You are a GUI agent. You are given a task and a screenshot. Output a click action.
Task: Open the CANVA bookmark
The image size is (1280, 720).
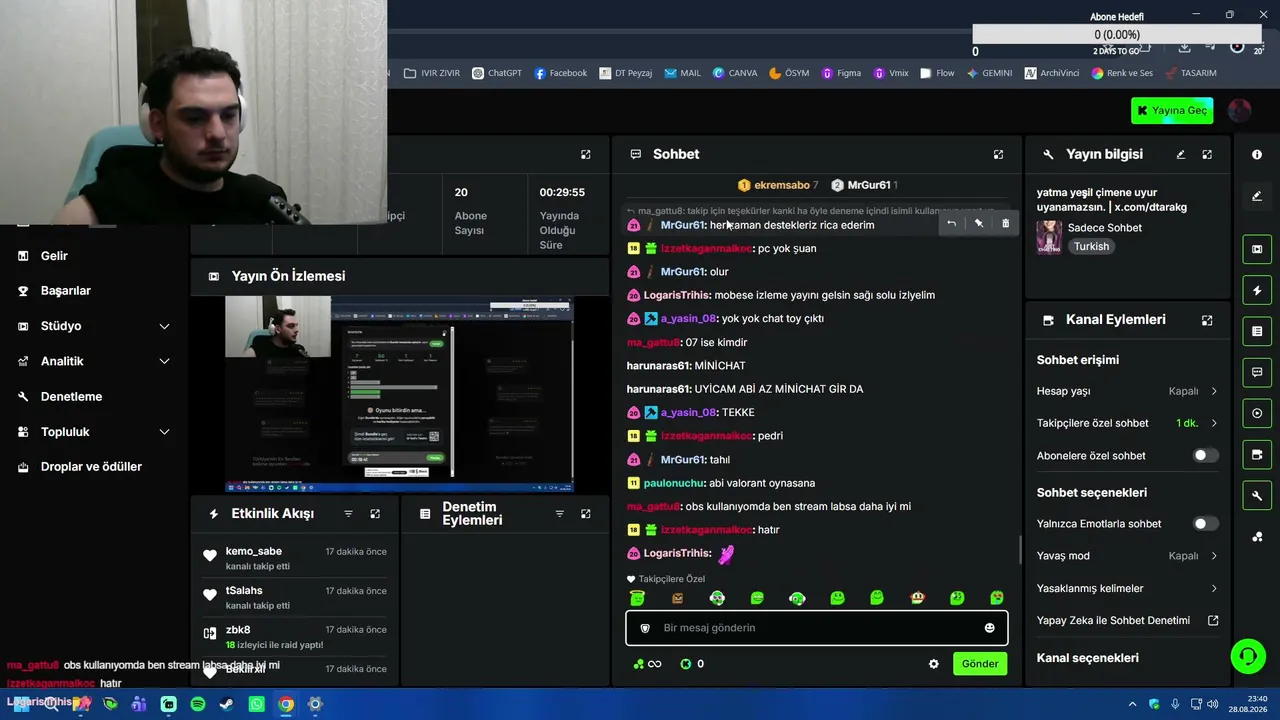tap(735, 73)
